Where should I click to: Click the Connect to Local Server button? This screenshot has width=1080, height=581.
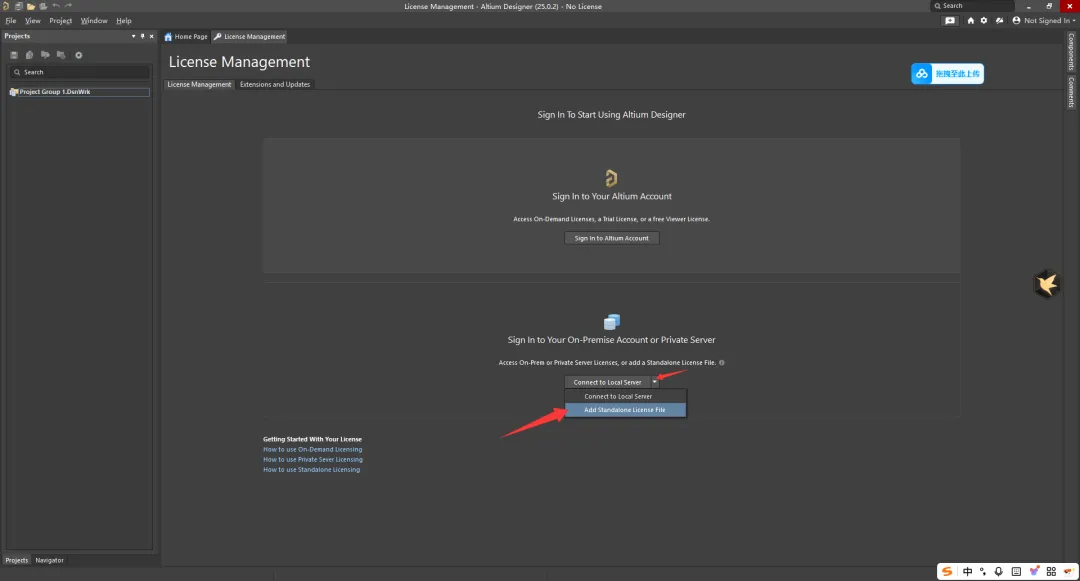[x=607, y=382]
